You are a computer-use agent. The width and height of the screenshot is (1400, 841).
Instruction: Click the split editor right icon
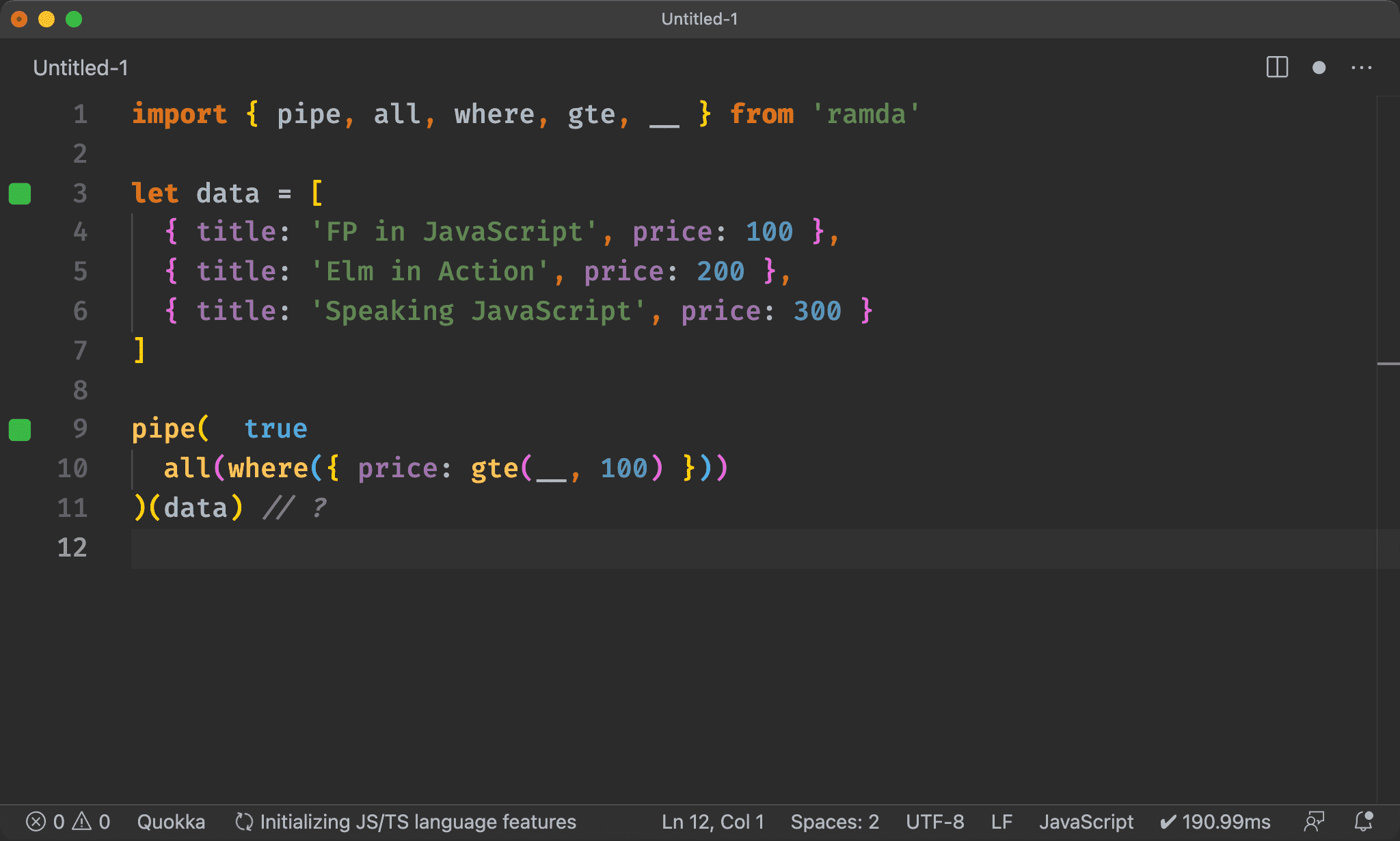(1277, 68)
